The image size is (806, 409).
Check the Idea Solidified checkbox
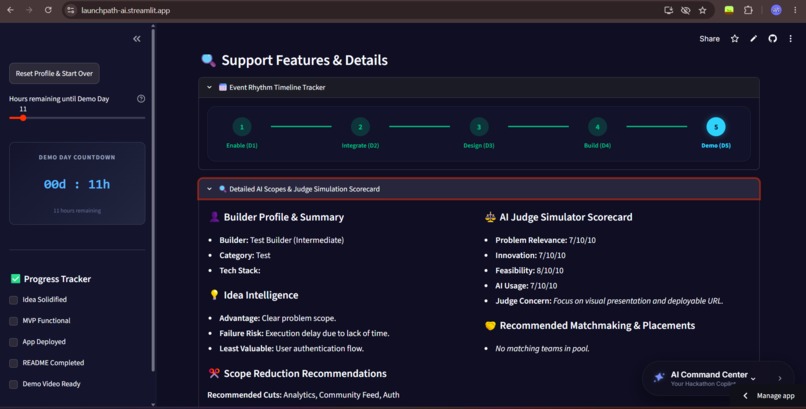(14, 300)
